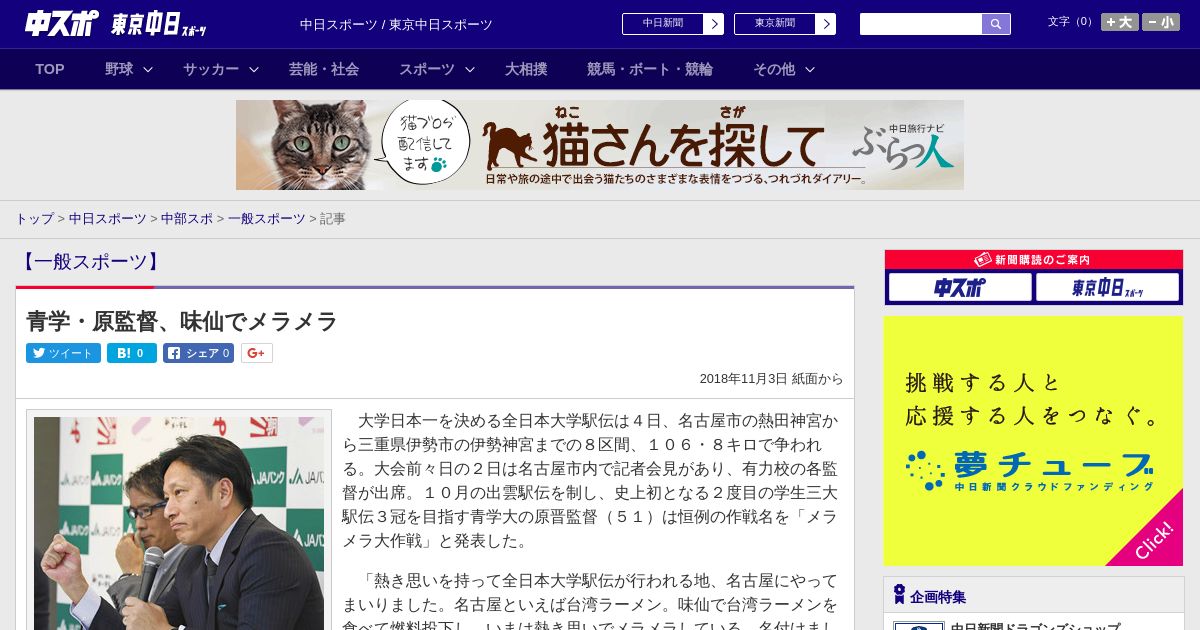Expand the その他 menu
The width and height of the screenshot is (1200, 630).
coord(784,69)
